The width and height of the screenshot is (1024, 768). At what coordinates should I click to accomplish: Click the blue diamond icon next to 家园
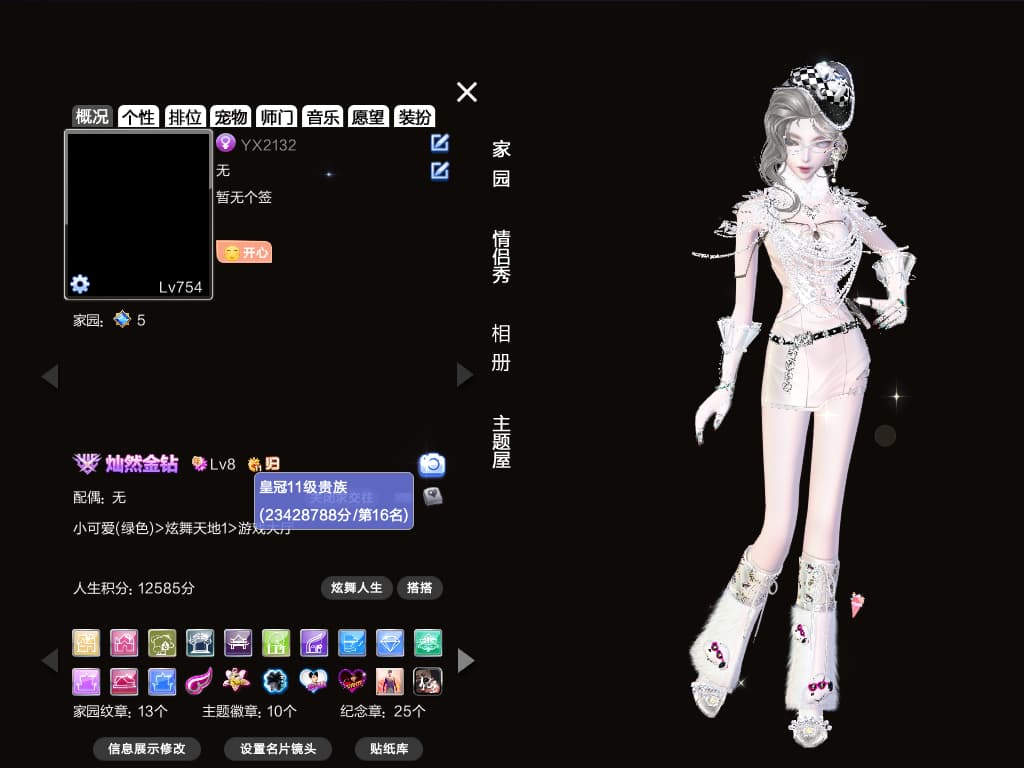pyautogui.click(x=123, y=319)
